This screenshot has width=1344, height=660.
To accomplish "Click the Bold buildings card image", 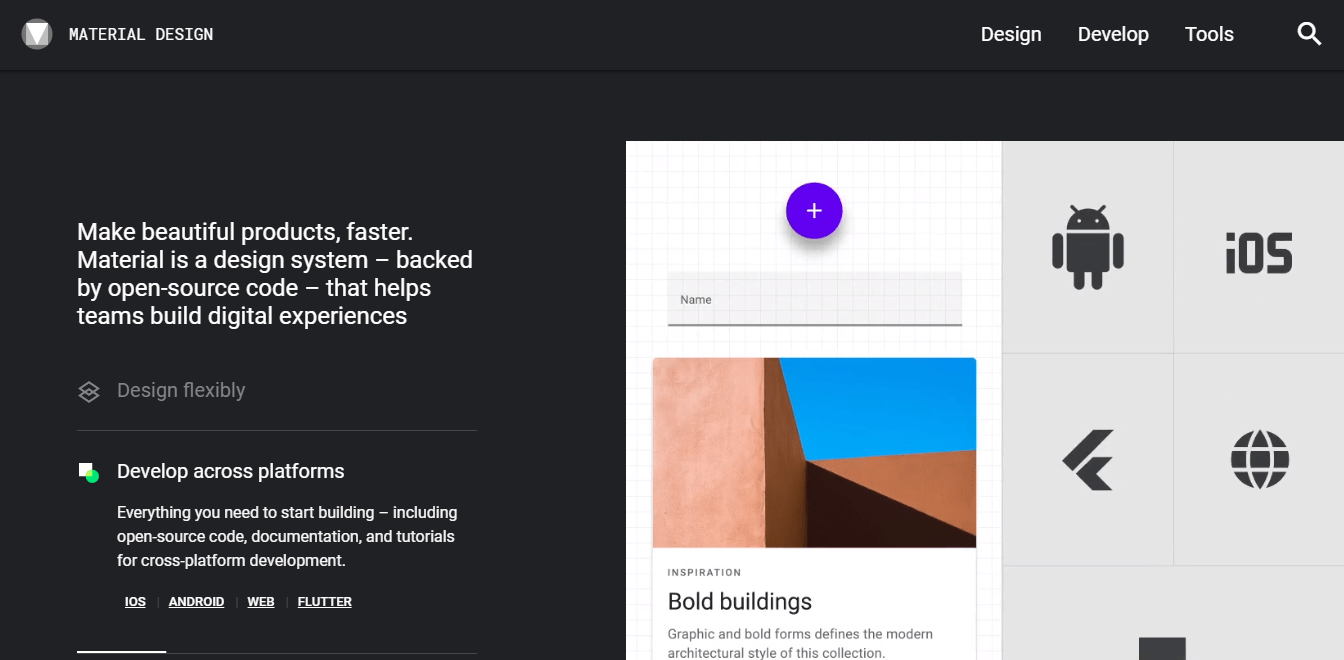I will [814, 453].
